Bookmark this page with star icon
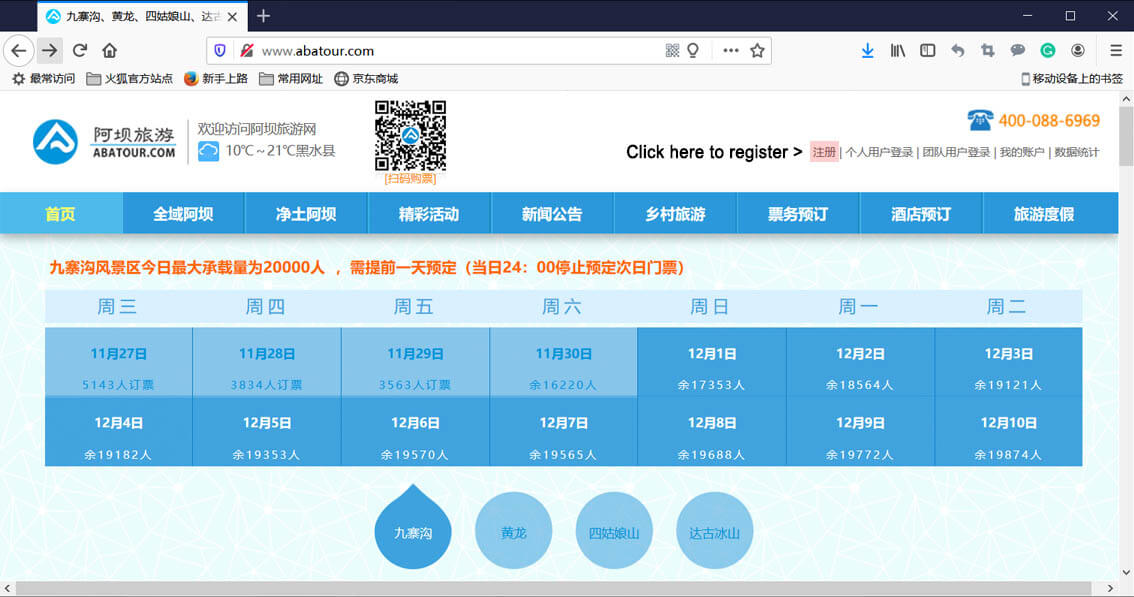This screenshot has width=1134, height=597. (x=757, y=51)
